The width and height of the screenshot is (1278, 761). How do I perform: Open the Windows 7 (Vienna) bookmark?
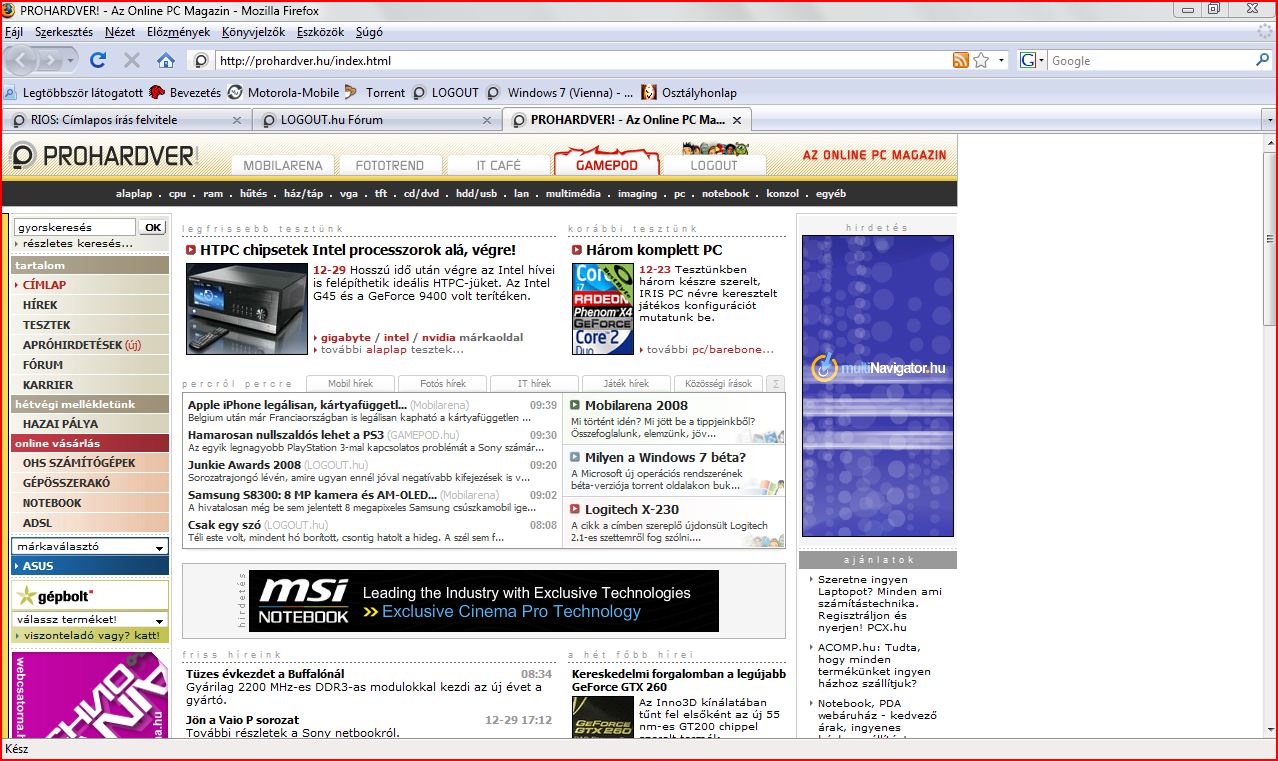click(560, 93)
